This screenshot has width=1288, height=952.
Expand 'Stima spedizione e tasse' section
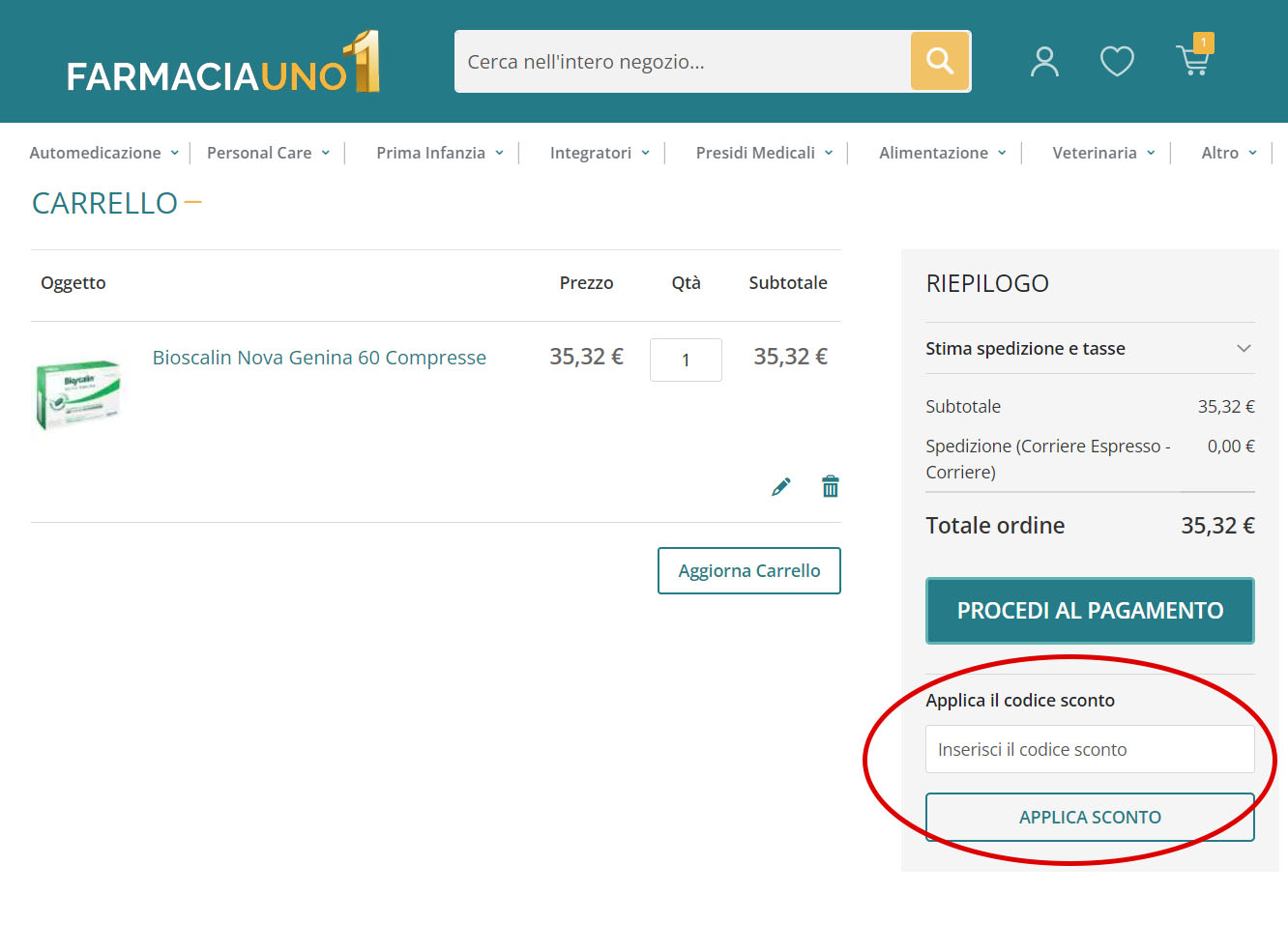[x=1090, y=348]
